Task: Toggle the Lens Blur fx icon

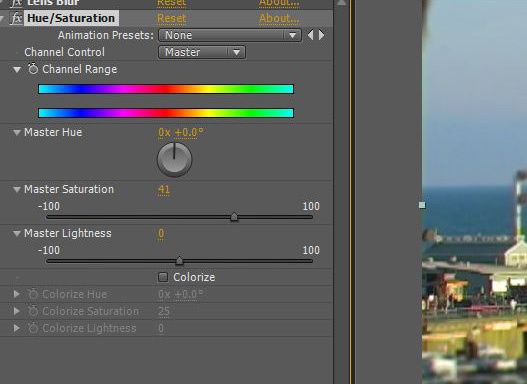Action: click(x=16, y=3)
